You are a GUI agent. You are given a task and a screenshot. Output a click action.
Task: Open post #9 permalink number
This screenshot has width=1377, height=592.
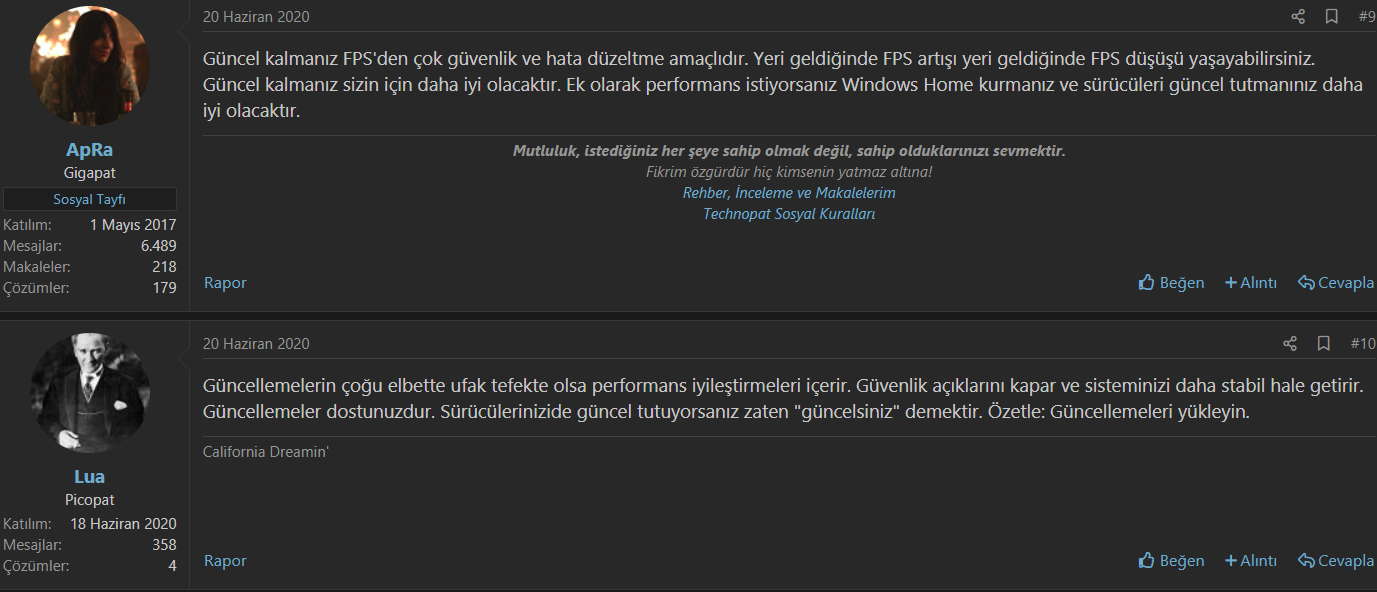tap(1366, 16)
